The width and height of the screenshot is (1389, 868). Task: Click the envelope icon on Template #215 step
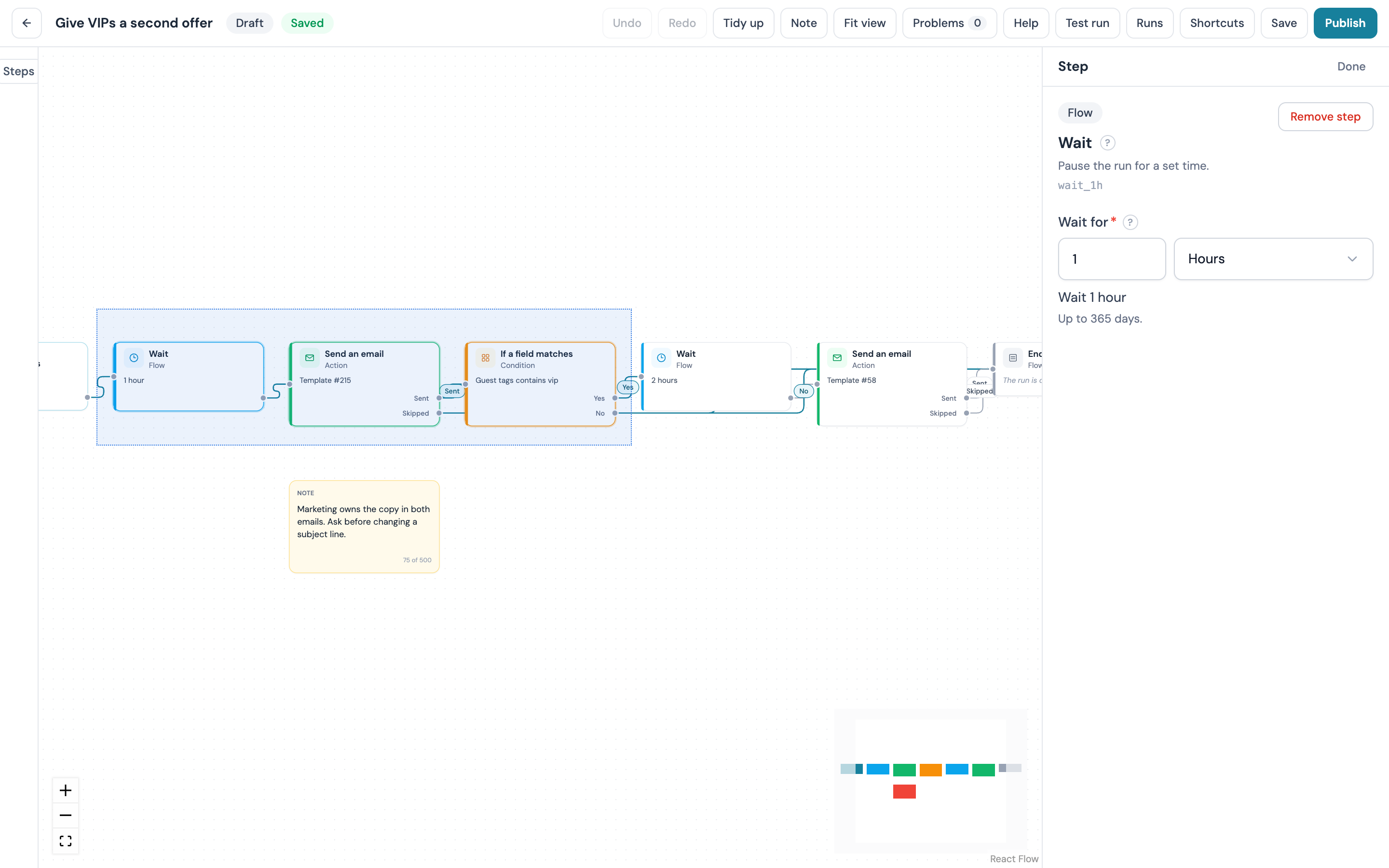pos(310,358)
